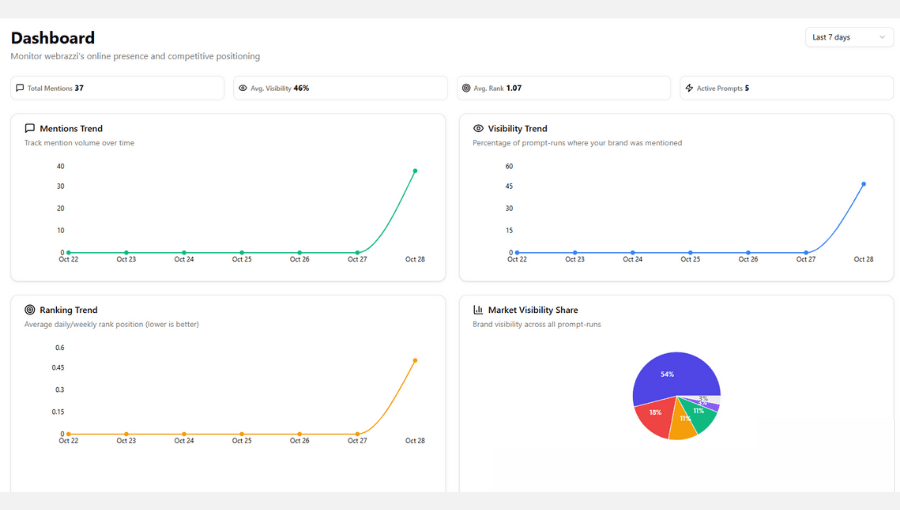Select the Total Mentions 37 stat card
The image size is (900, 510).
(117, 88)
